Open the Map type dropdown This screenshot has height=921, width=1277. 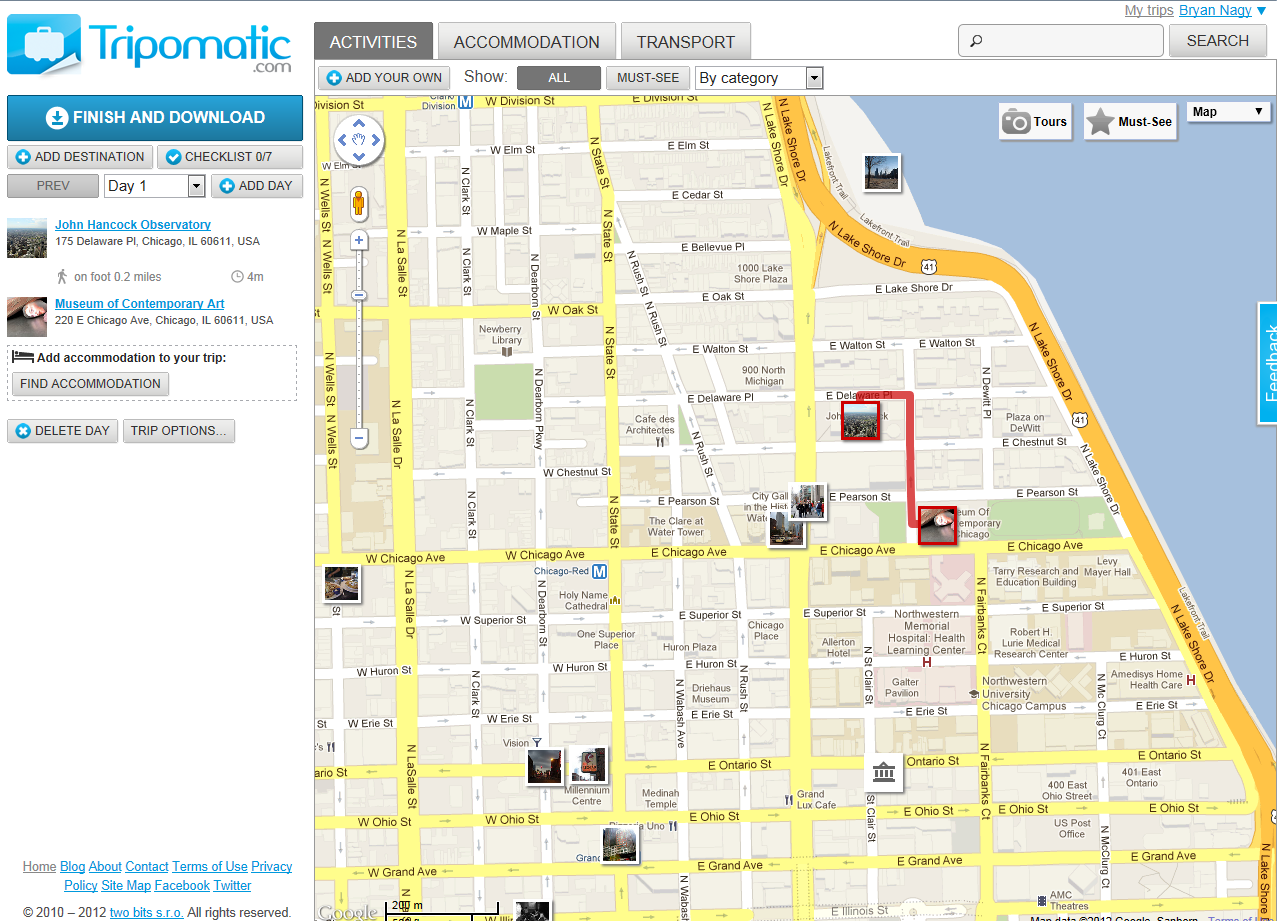(1228, 112)
